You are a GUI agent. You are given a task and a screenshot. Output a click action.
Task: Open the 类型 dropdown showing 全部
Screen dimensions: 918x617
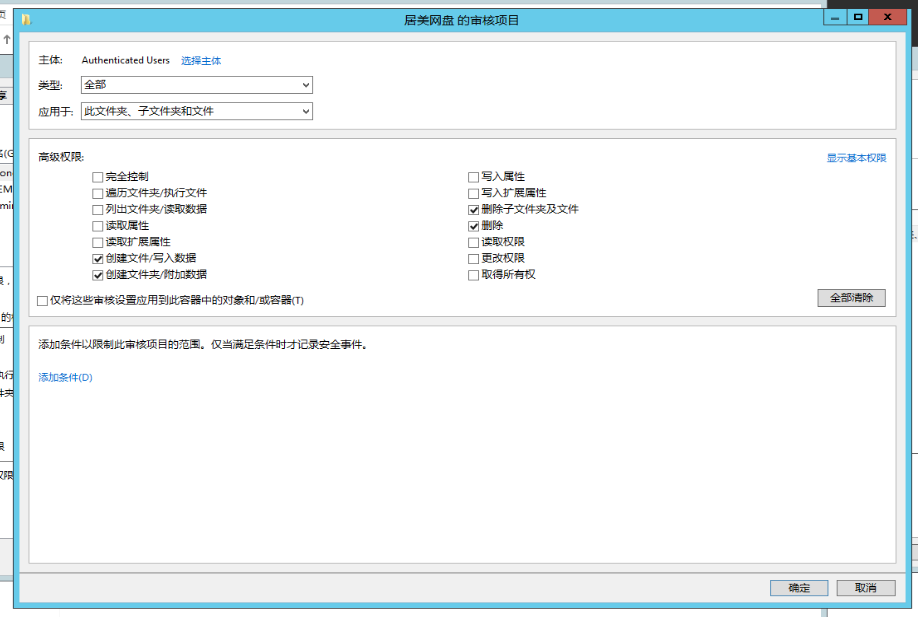pos(197,85)
